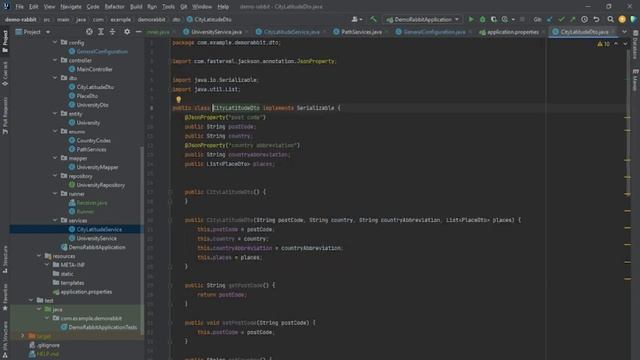Image resolution: width=640 pixels, height=360 pixels.
Task: Click Git Update Project arrow icon
Action: (550, 19)
